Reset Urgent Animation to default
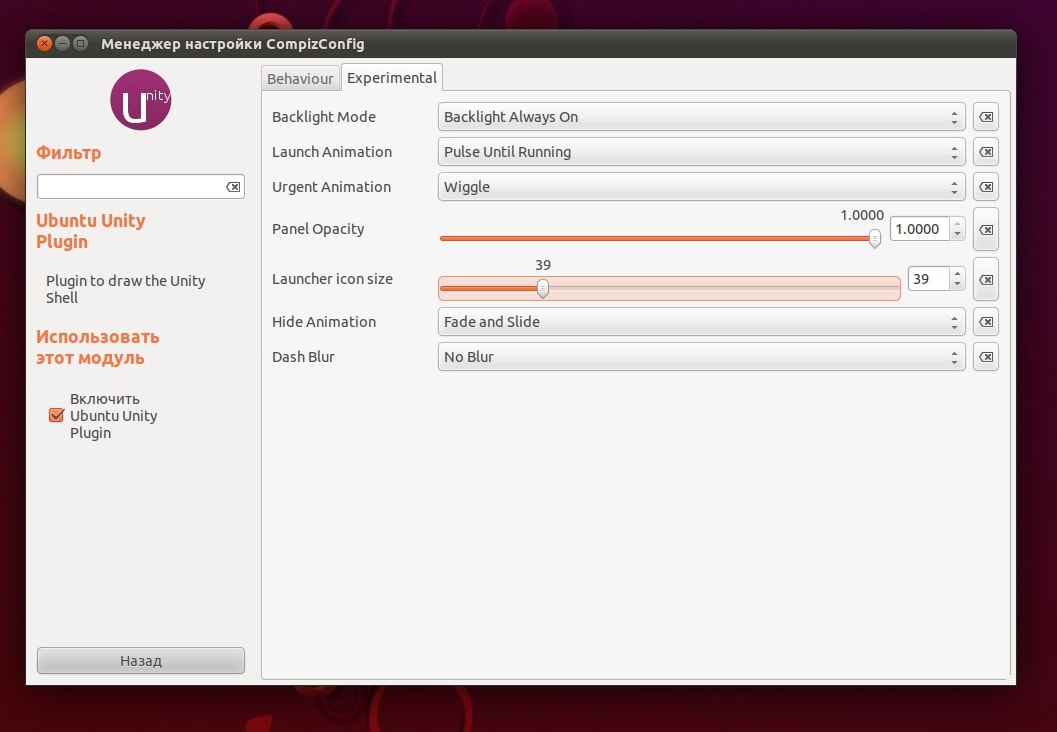This screenshot has width=1057, height=732. (x=986, y=187)
